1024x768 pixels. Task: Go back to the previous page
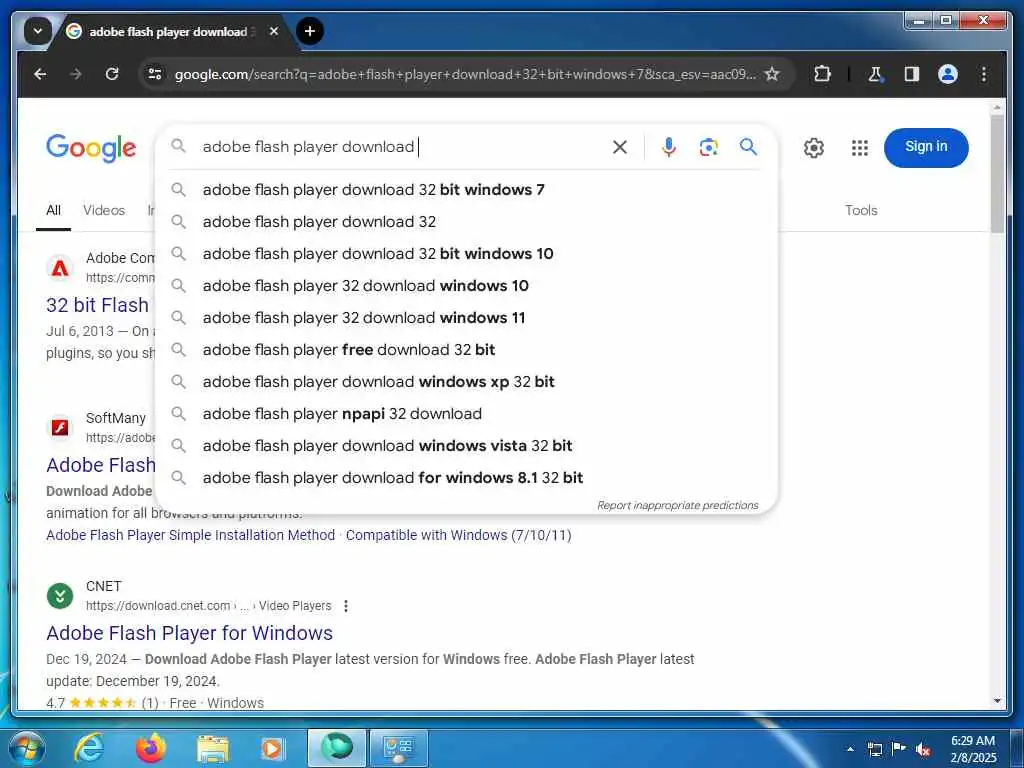[x=40, y=74]
